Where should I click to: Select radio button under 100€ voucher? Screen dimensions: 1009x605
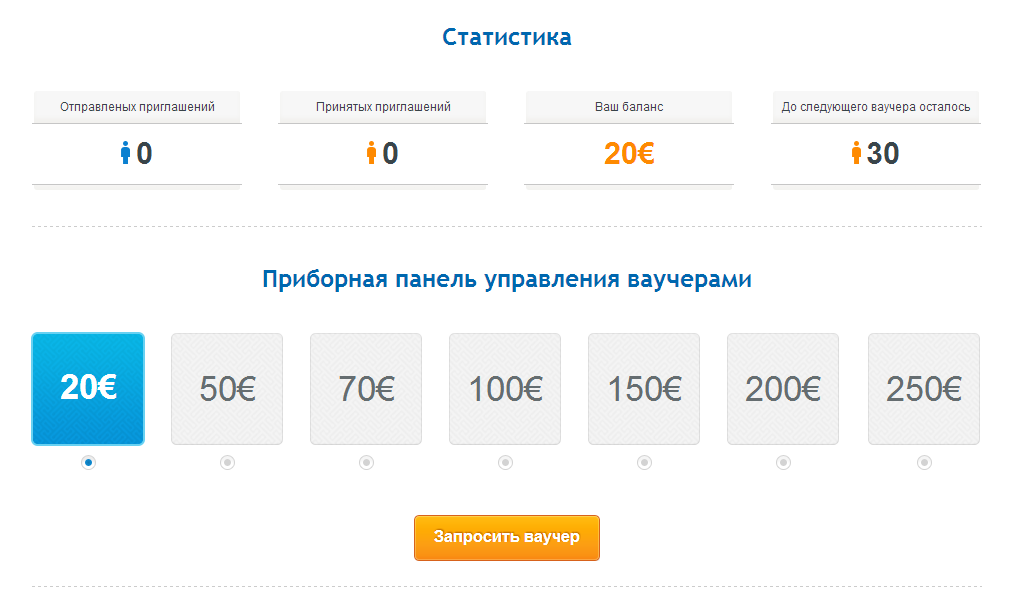click(505, 462)
